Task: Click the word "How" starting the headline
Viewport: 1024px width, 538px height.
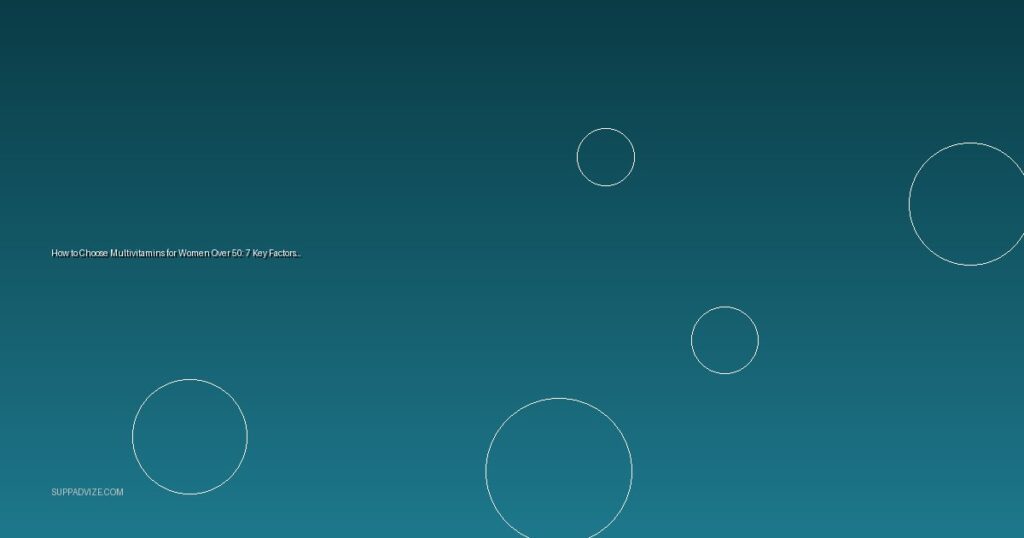Action: click(x=60, y=254)
